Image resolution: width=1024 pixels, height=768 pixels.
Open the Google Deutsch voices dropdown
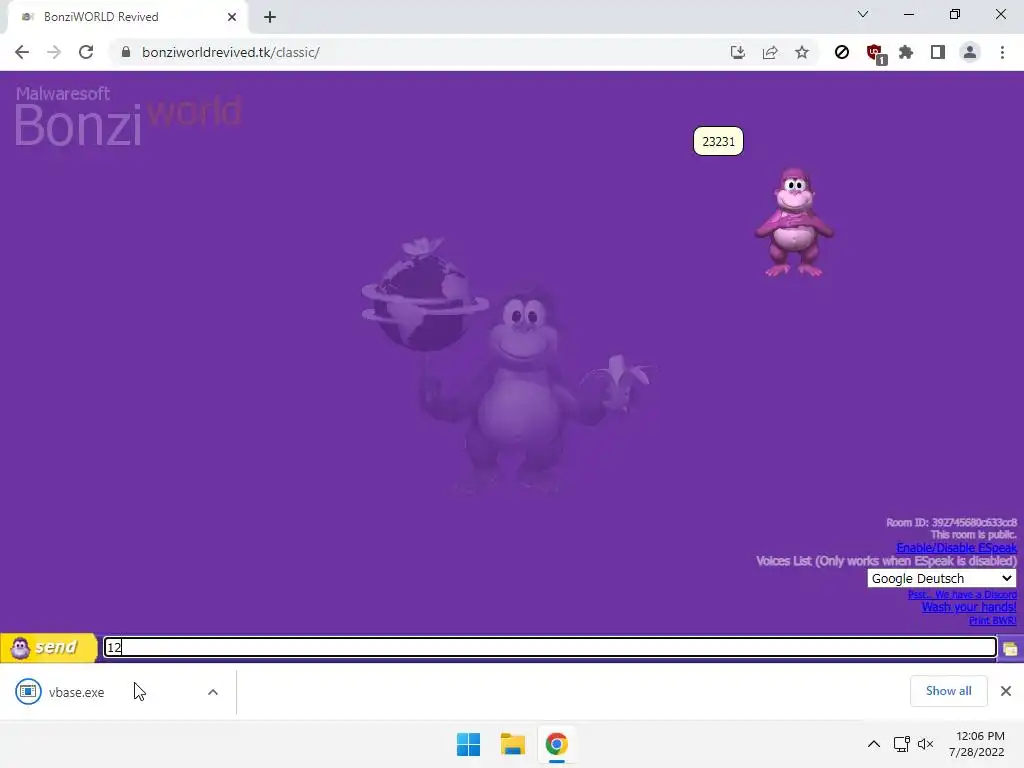pos(942,579)
